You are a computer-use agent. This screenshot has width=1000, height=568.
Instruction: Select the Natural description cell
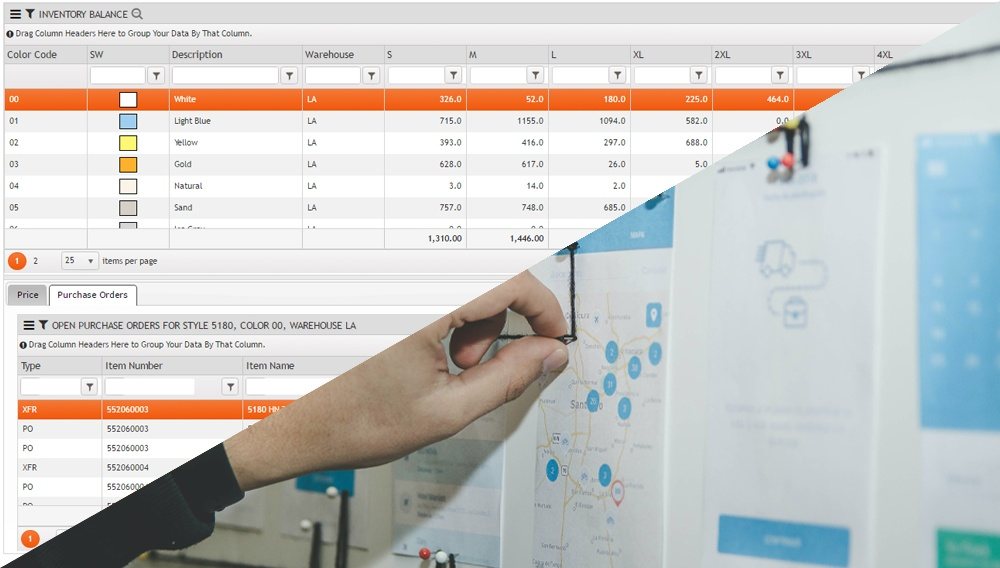[235, 186]
